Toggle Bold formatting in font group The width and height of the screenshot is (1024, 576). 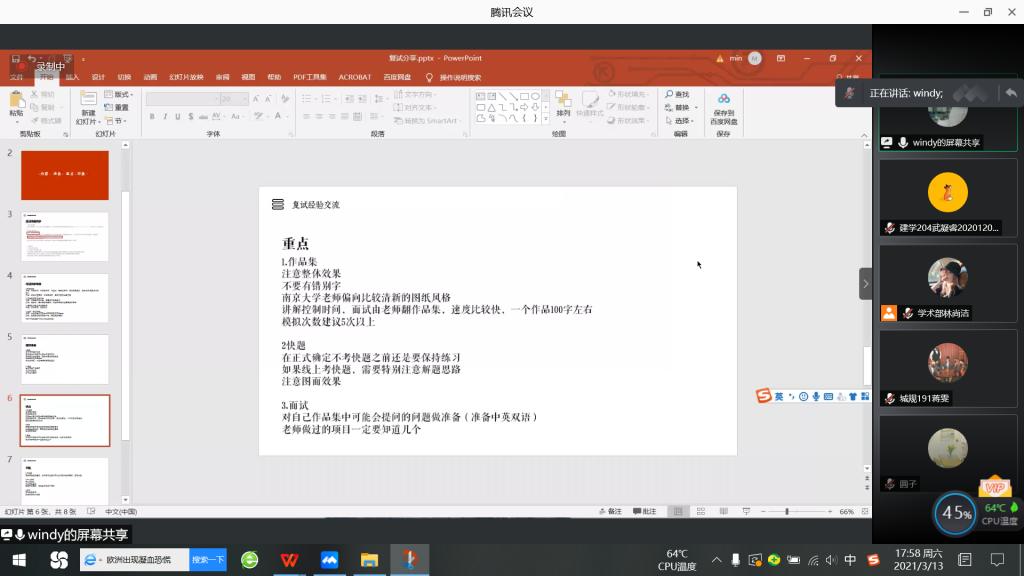[x=152, y=117]
